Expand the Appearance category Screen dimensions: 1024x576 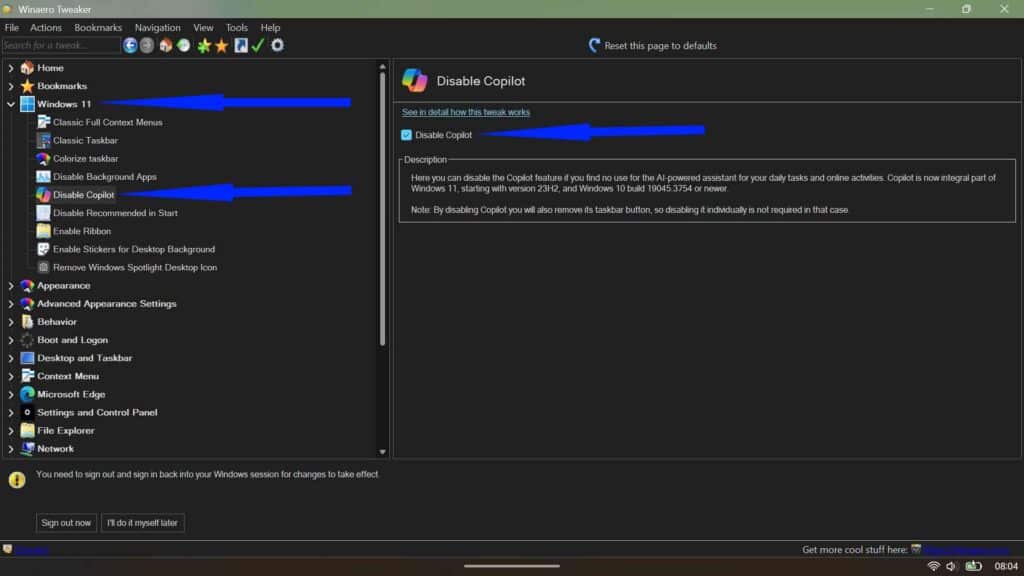click(x=11, y=285)
